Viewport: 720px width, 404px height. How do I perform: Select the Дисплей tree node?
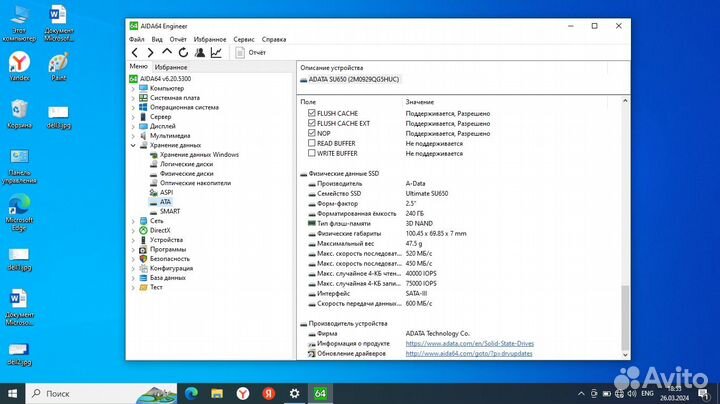pos(163,126)
